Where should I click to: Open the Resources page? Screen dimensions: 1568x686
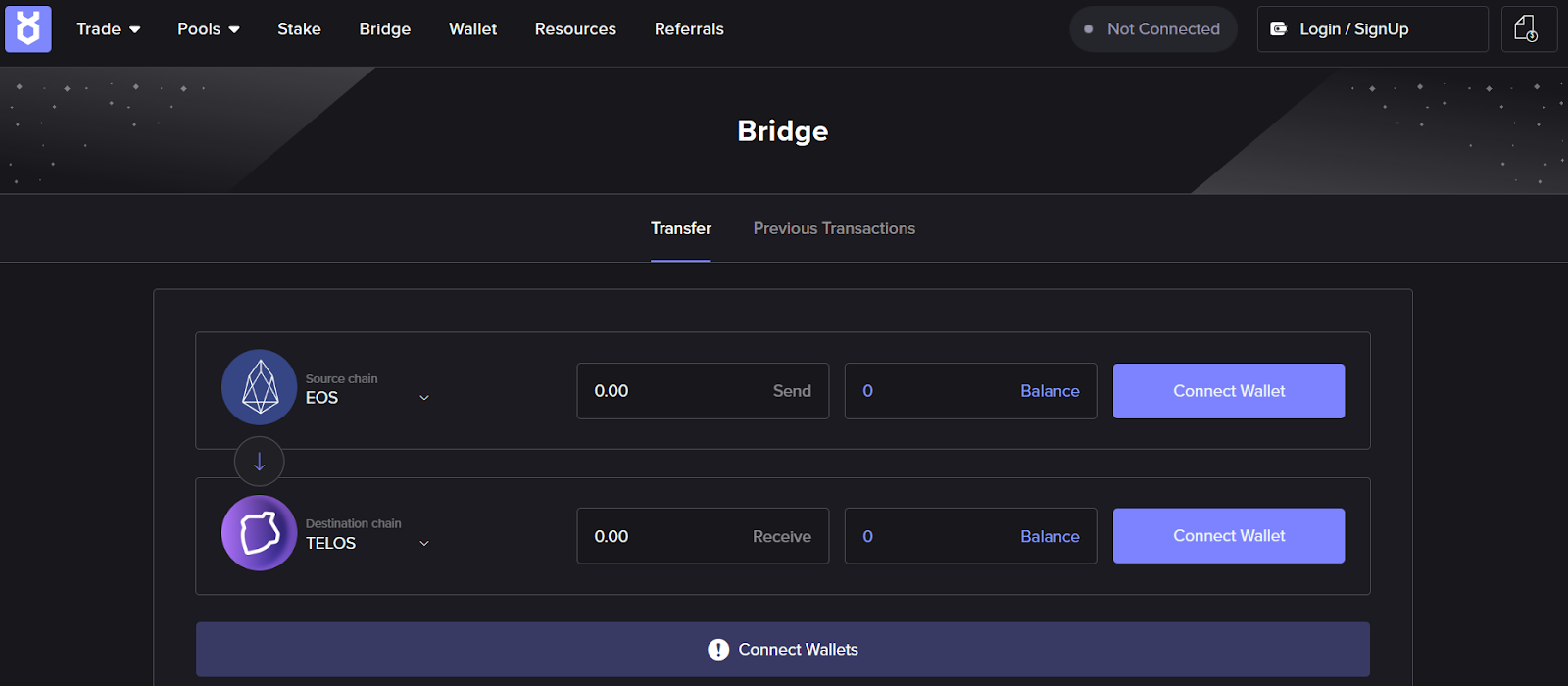point(575,29)
